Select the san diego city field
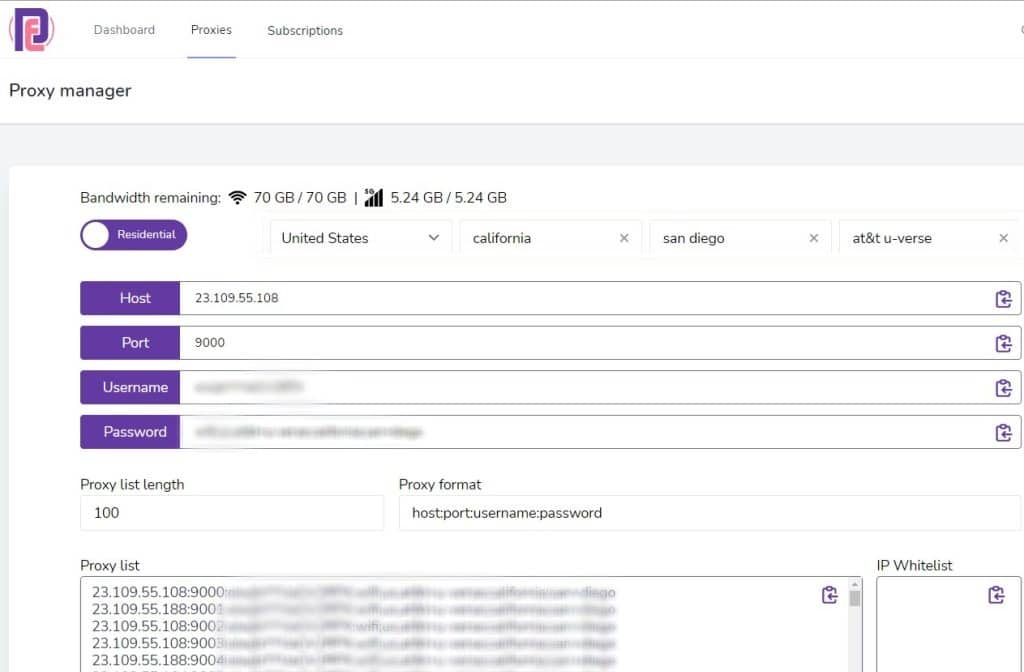The height and width of the screenshot is (672, 1024). [740, 238]
